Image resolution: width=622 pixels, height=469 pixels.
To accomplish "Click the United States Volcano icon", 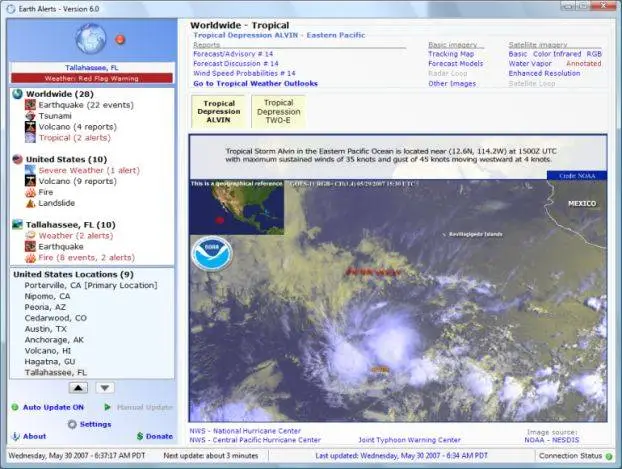I will pos(30,181).
